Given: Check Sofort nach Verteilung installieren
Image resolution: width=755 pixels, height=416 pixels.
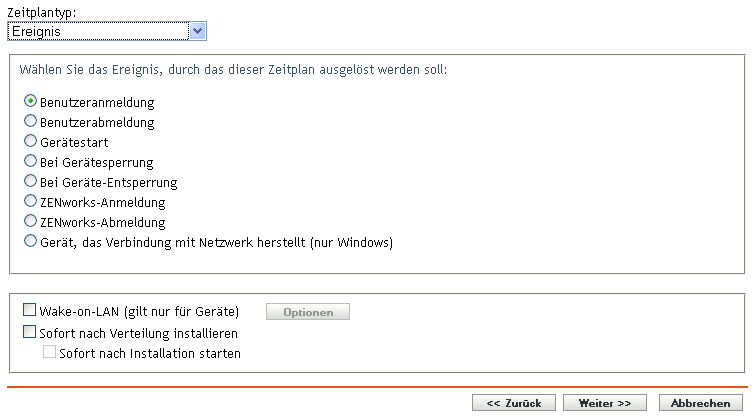Looking at the screenshot, I should (x=28, y=333).
